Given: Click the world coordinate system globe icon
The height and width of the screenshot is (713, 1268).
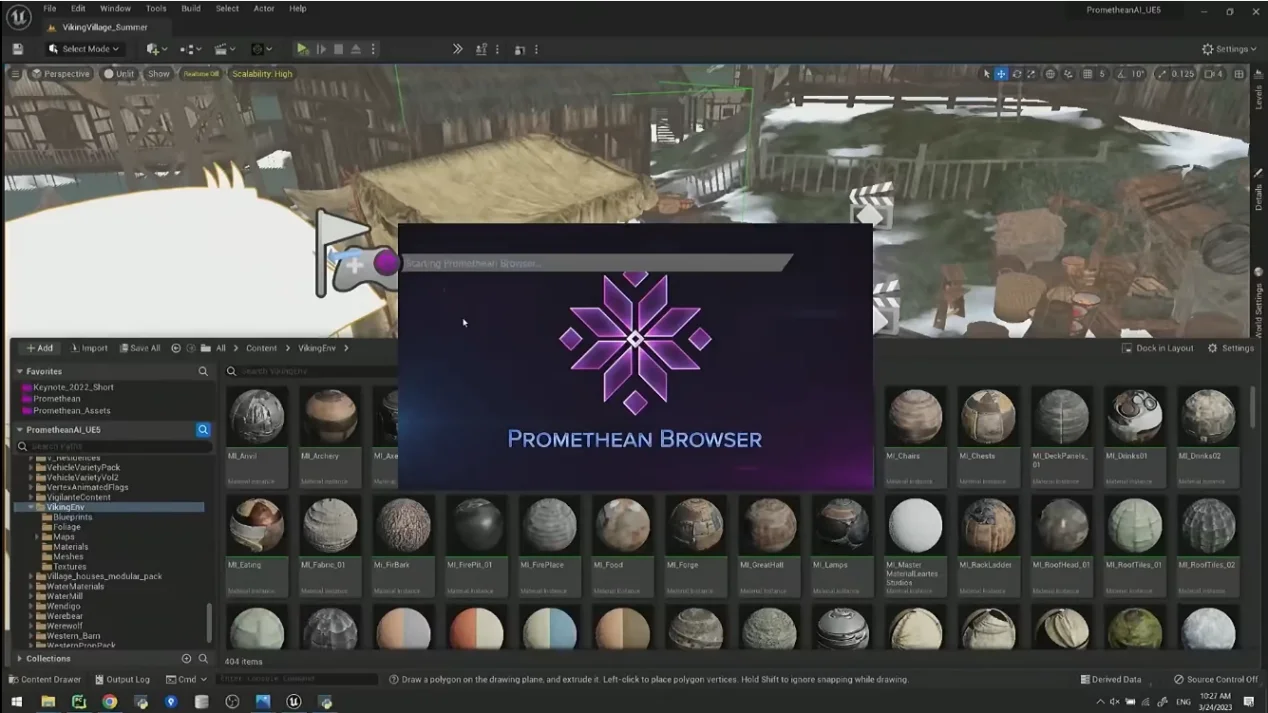Looking at the screenshot, I should tap(1050, 74).
